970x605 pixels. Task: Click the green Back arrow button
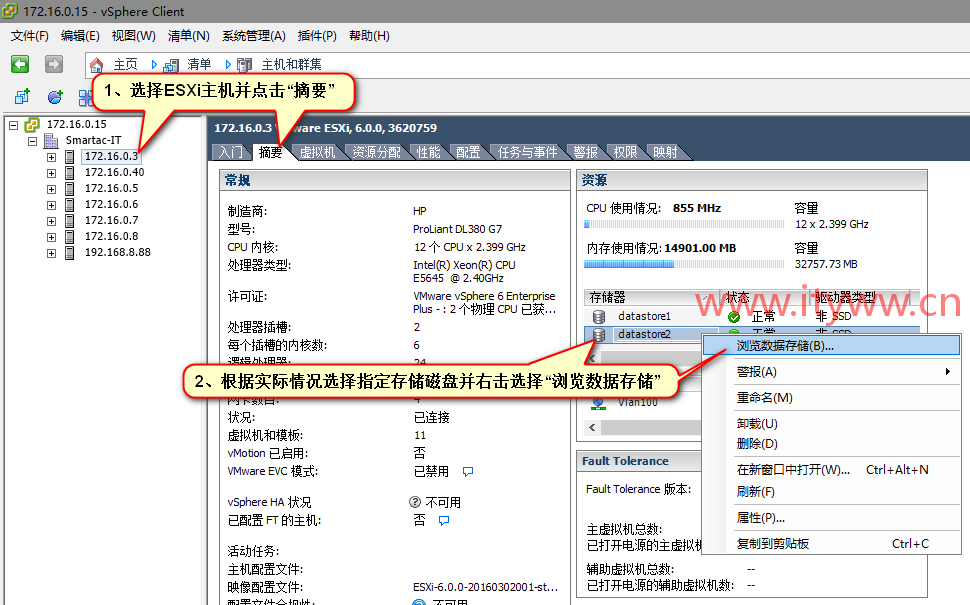20,64
